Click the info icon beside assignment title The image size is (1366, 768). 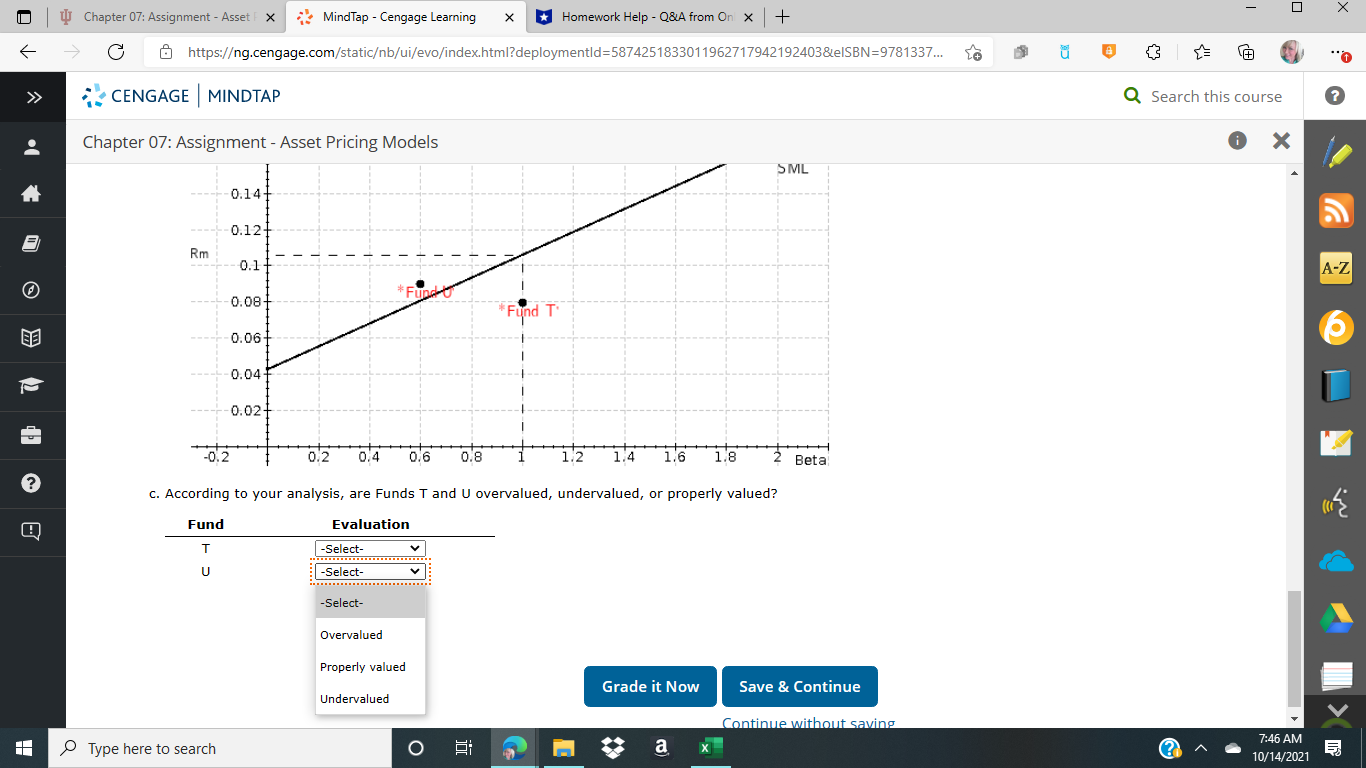coord(1237,141)
